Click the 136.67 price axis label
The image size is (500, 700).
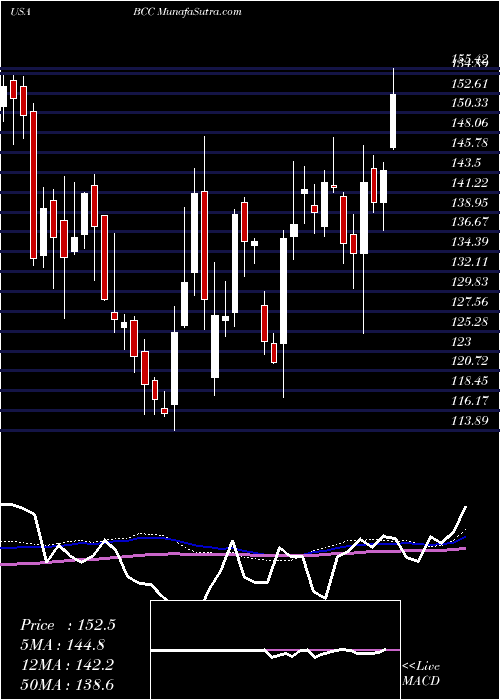[x=470, y=222]
